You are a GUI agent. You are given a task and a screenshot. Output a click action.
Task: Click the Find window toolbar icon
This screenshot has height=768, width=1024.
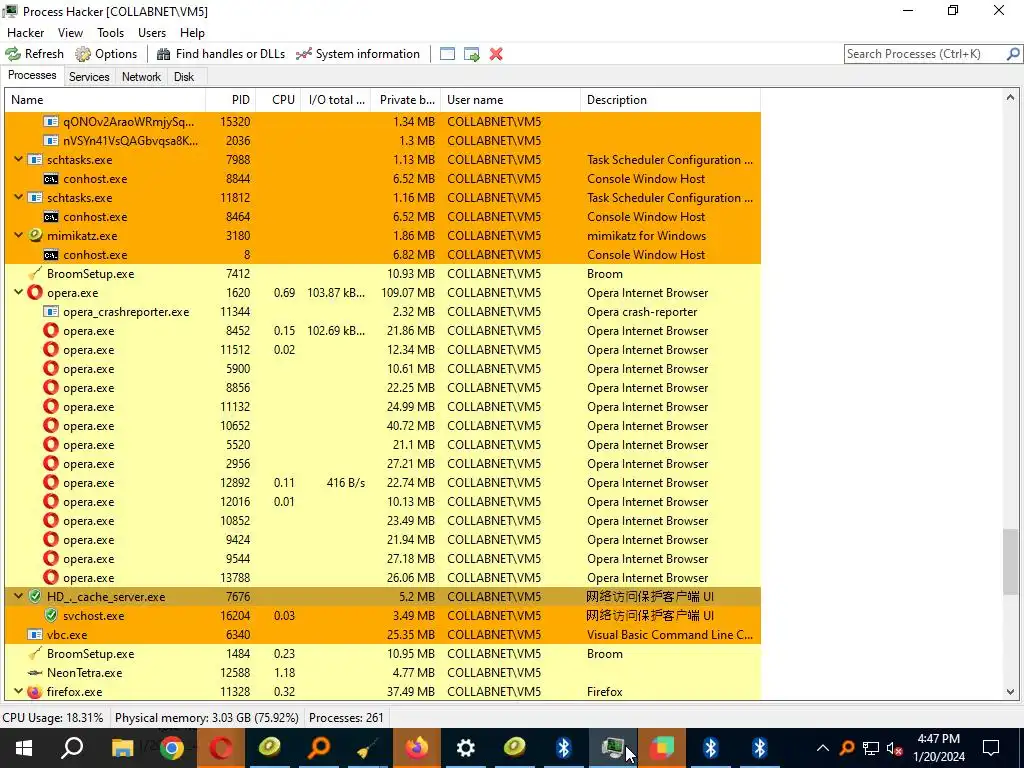(x=447, y=54)
